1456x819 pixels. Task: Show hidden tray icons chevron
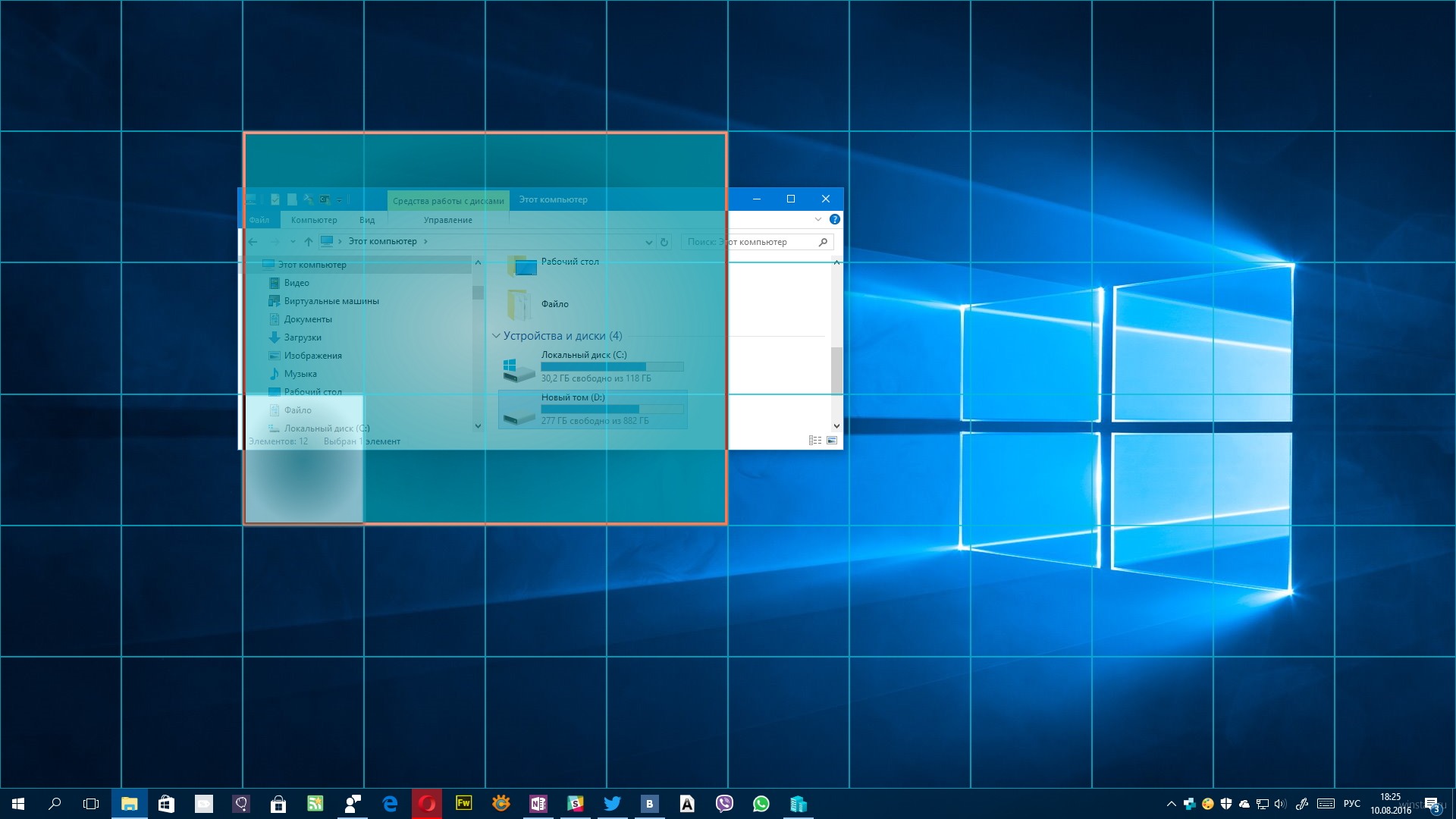(1172, 804)
